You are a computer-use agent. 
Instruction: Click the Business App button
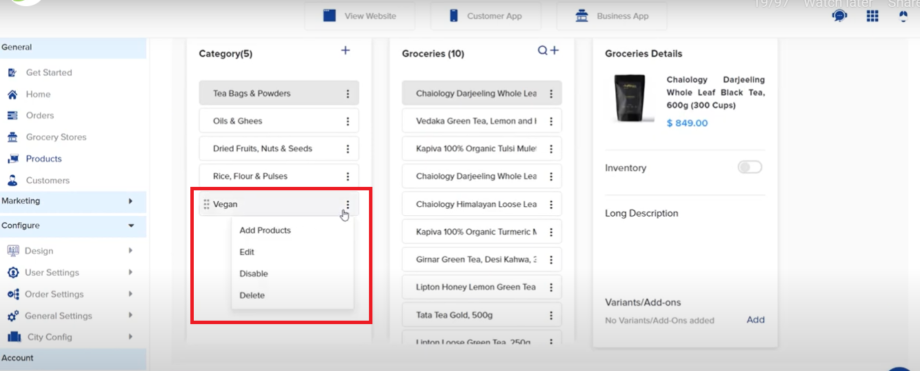click(611, 16)
